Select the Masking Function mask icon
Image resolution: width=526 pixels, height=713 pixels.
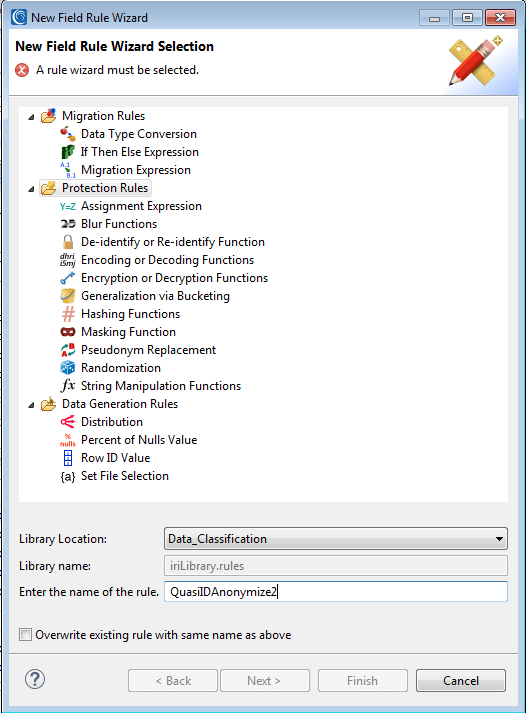[68, 332]
